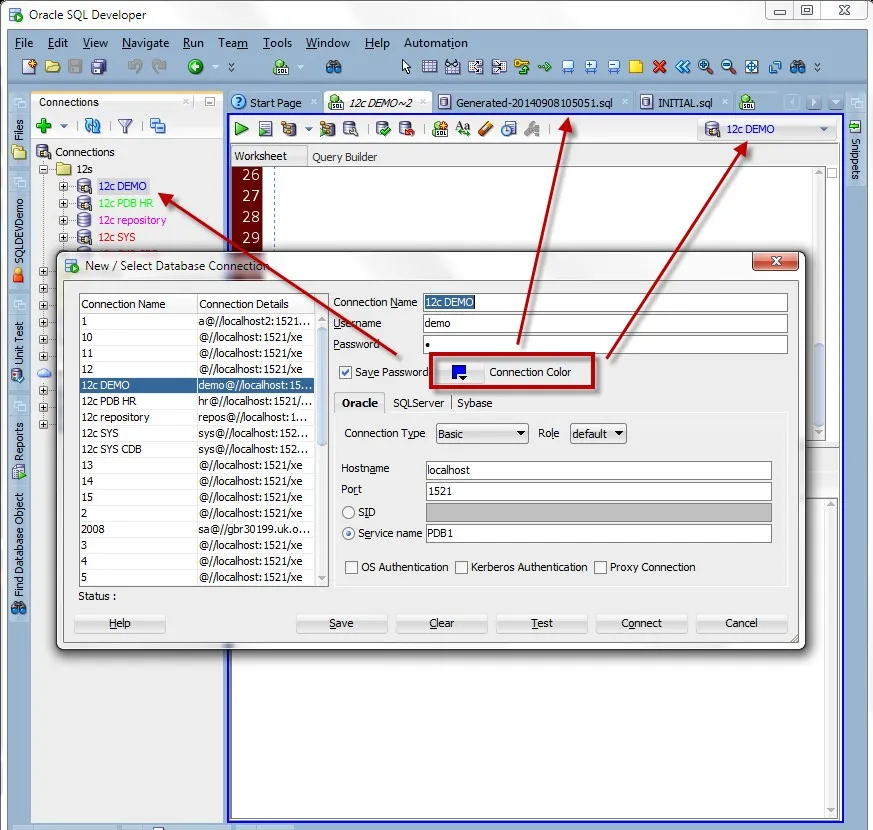Select 12c PDB HR row in connection list
This screenshot has width=873, height=830.
[197, 401]
